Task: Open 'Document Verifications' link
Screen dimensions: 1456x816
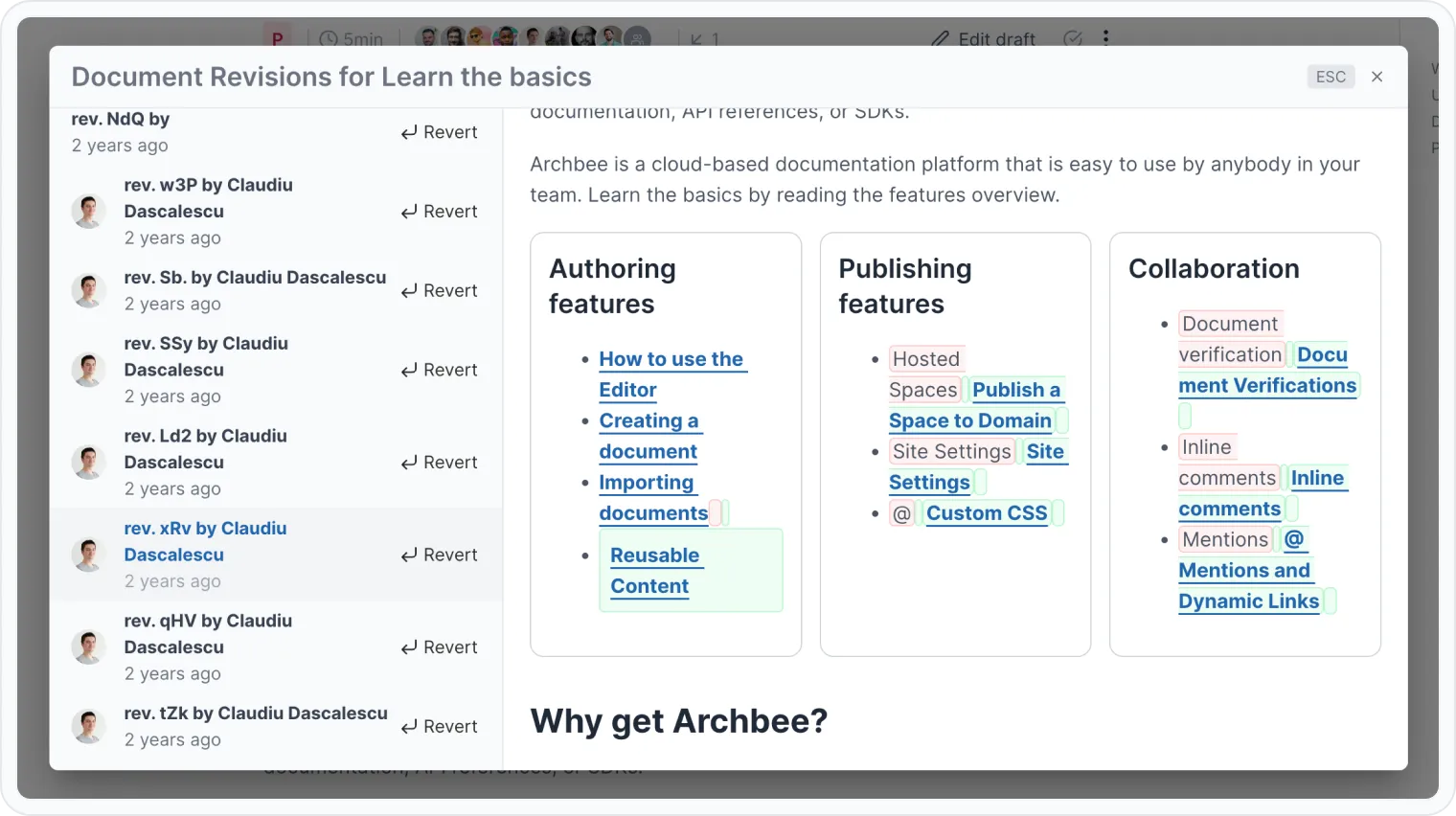Action: (x=1267, y=370)
